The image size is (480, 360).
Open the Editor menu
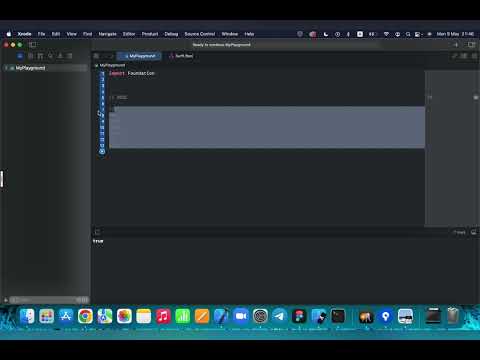129,34
